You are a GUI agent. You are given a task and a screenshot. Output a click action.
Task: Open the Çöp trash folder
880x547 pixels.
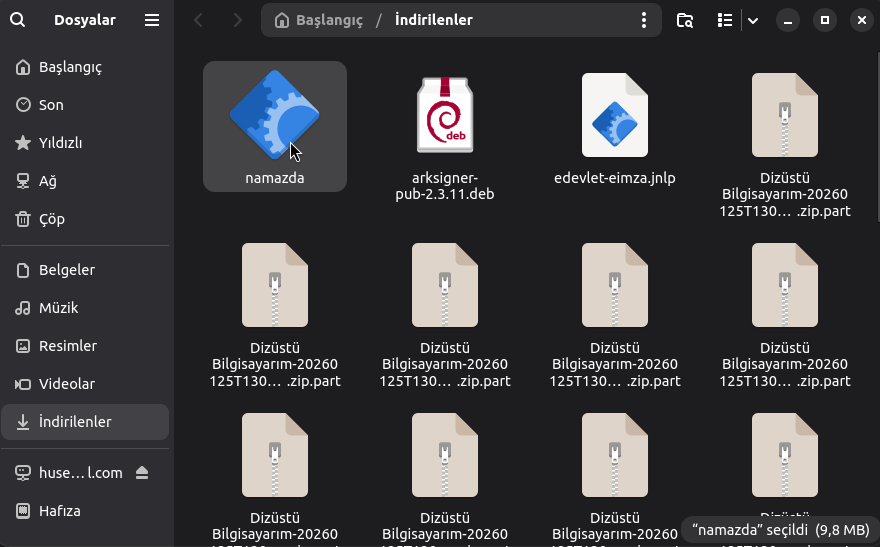pos(50,219)
